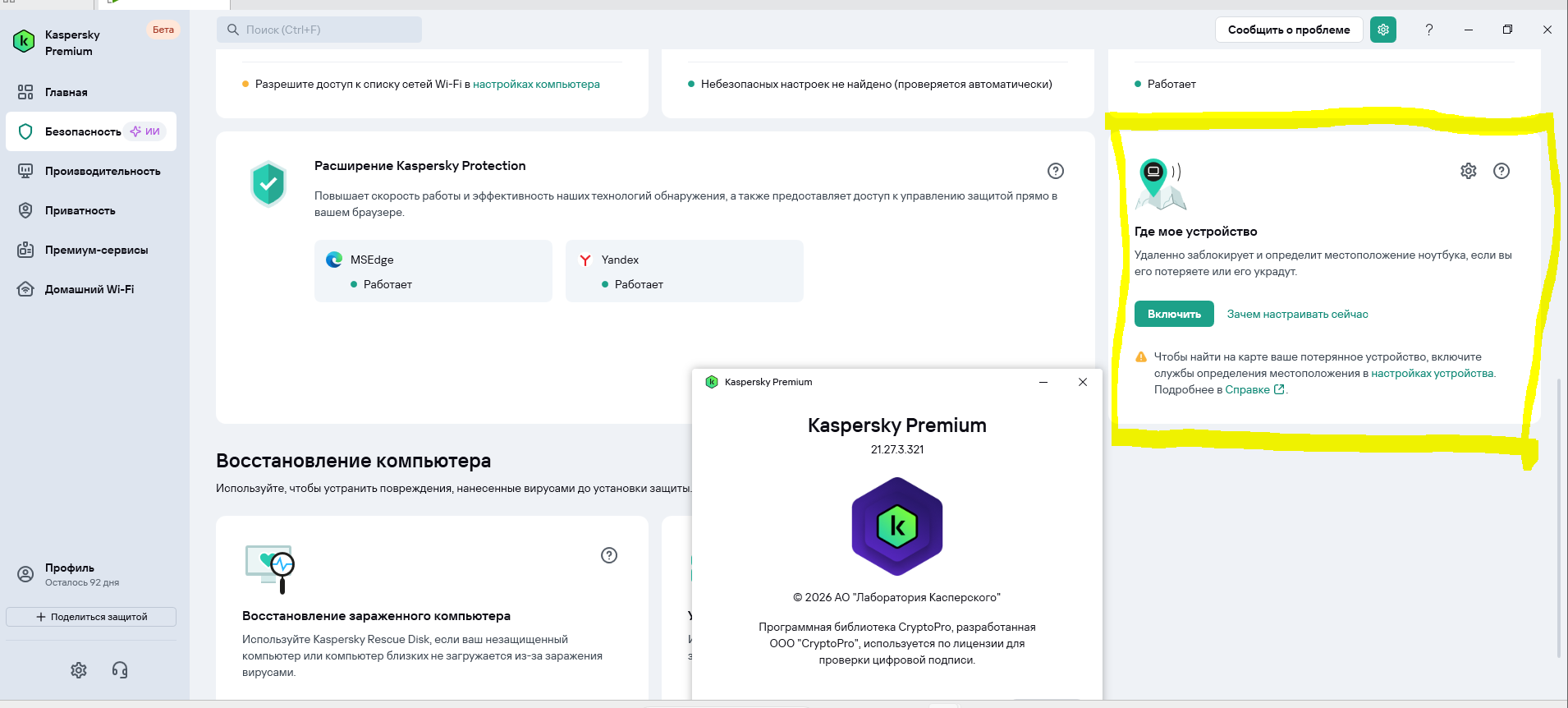Click the Kaspersky logo in the sidebar
The width and height of the screenshot is (1568, 708).
(24, 40)
